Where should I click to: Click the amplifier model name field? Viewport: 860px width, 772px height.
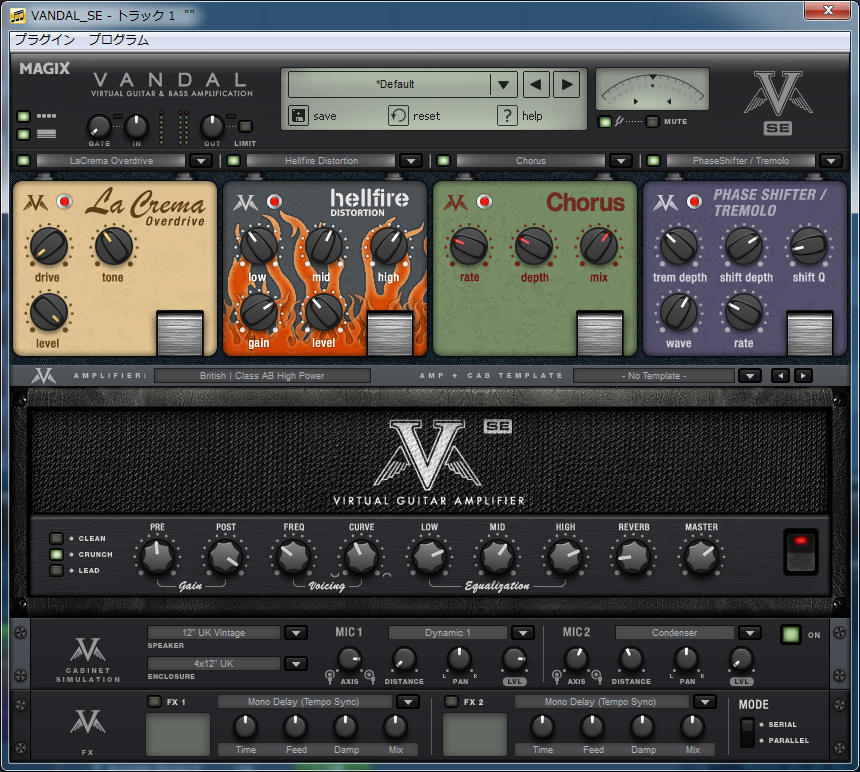[x=262, y=376]
